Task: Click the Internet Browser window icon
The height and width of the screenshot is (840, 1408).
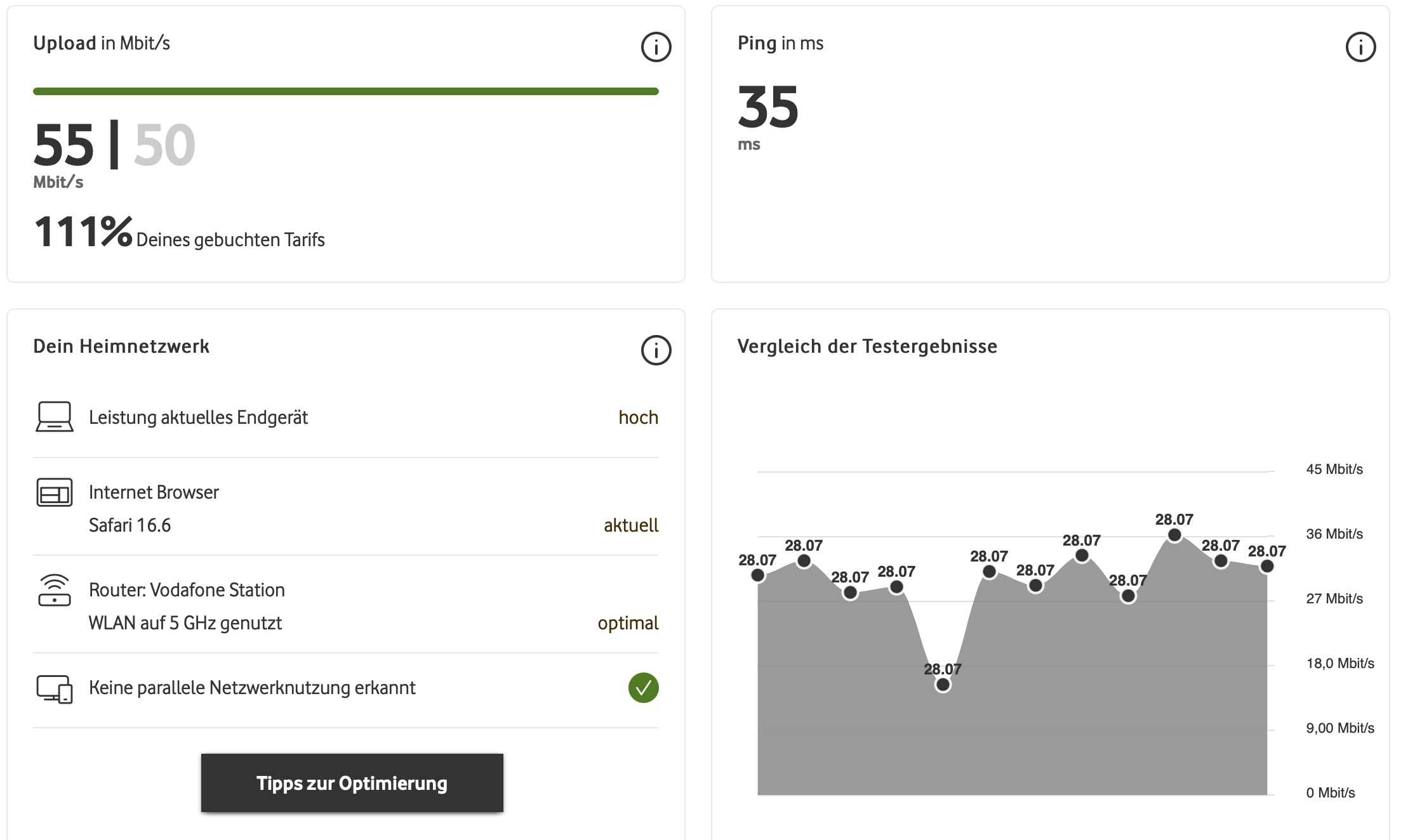Action: pos(55,492)
